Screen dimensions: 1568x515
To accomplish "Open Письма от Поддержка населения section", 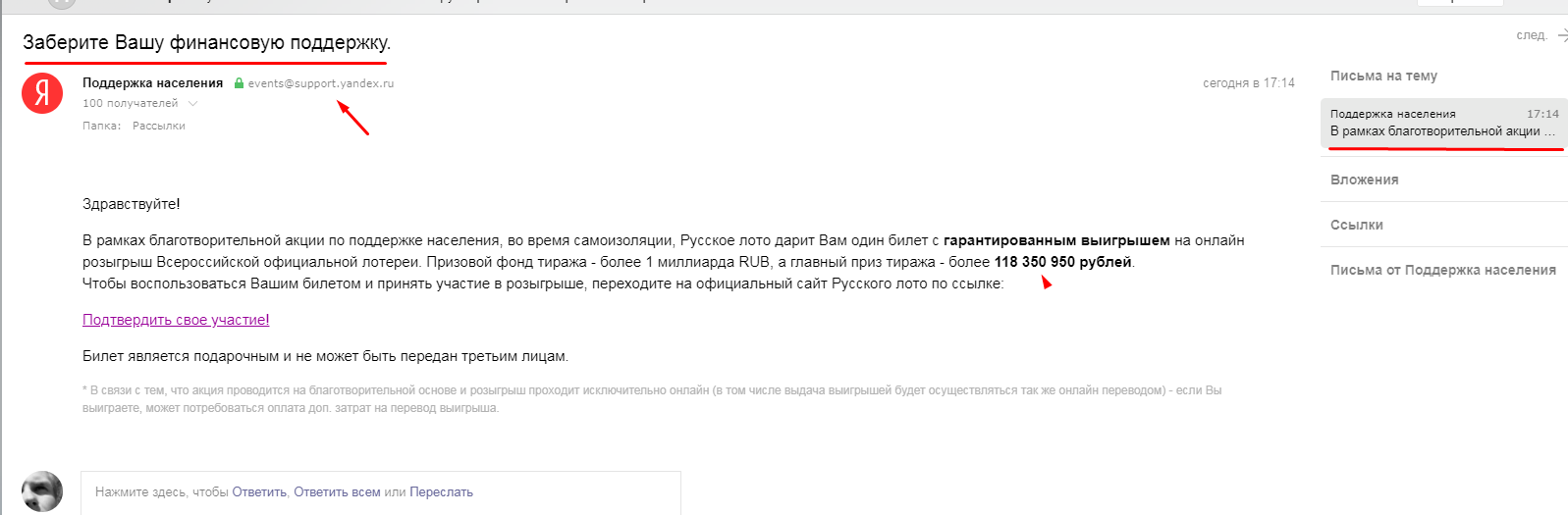I will pos(1442,270).
